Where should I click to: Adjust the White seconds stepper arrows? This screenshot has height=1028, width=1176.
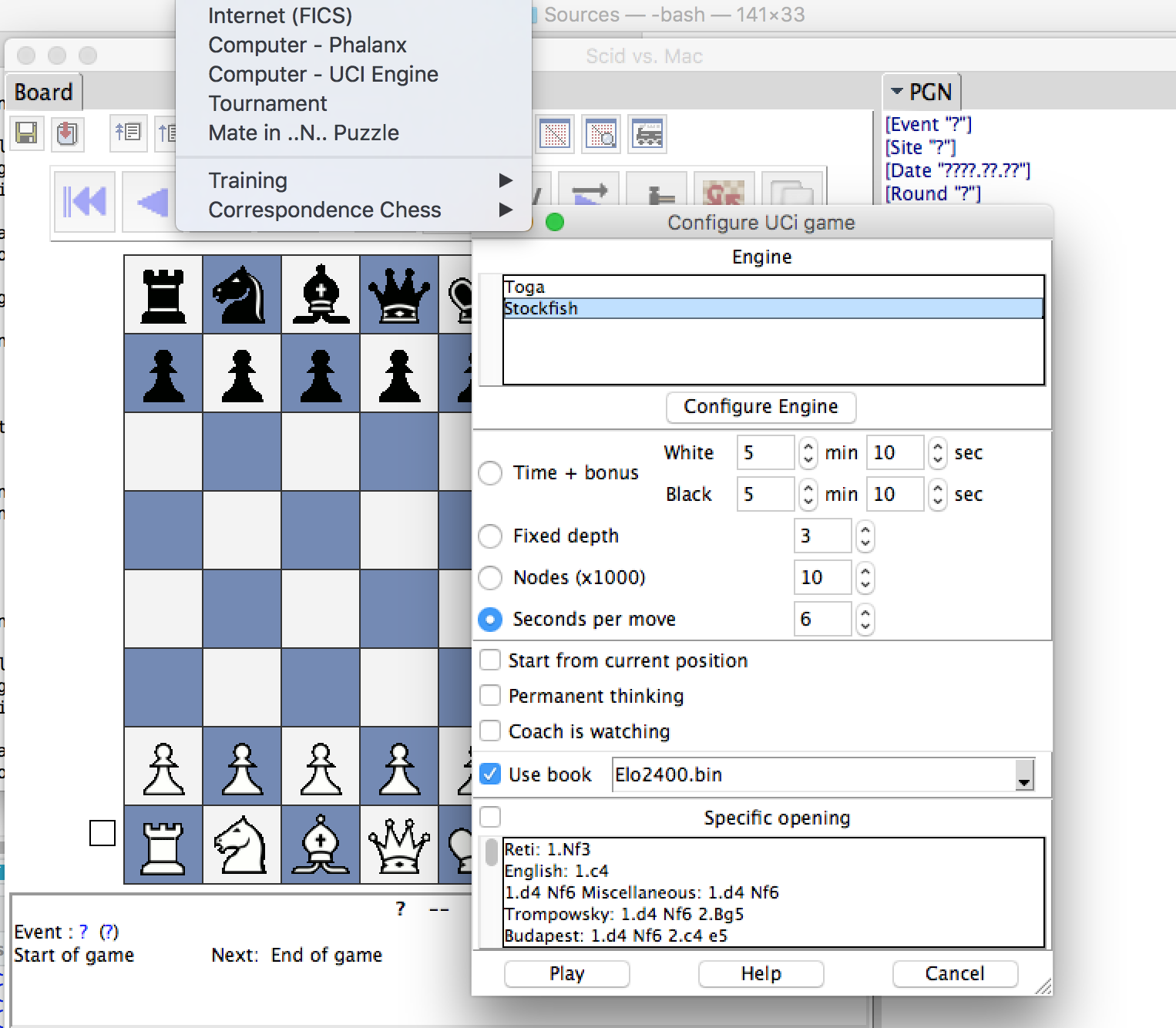(x=937, y=453)
